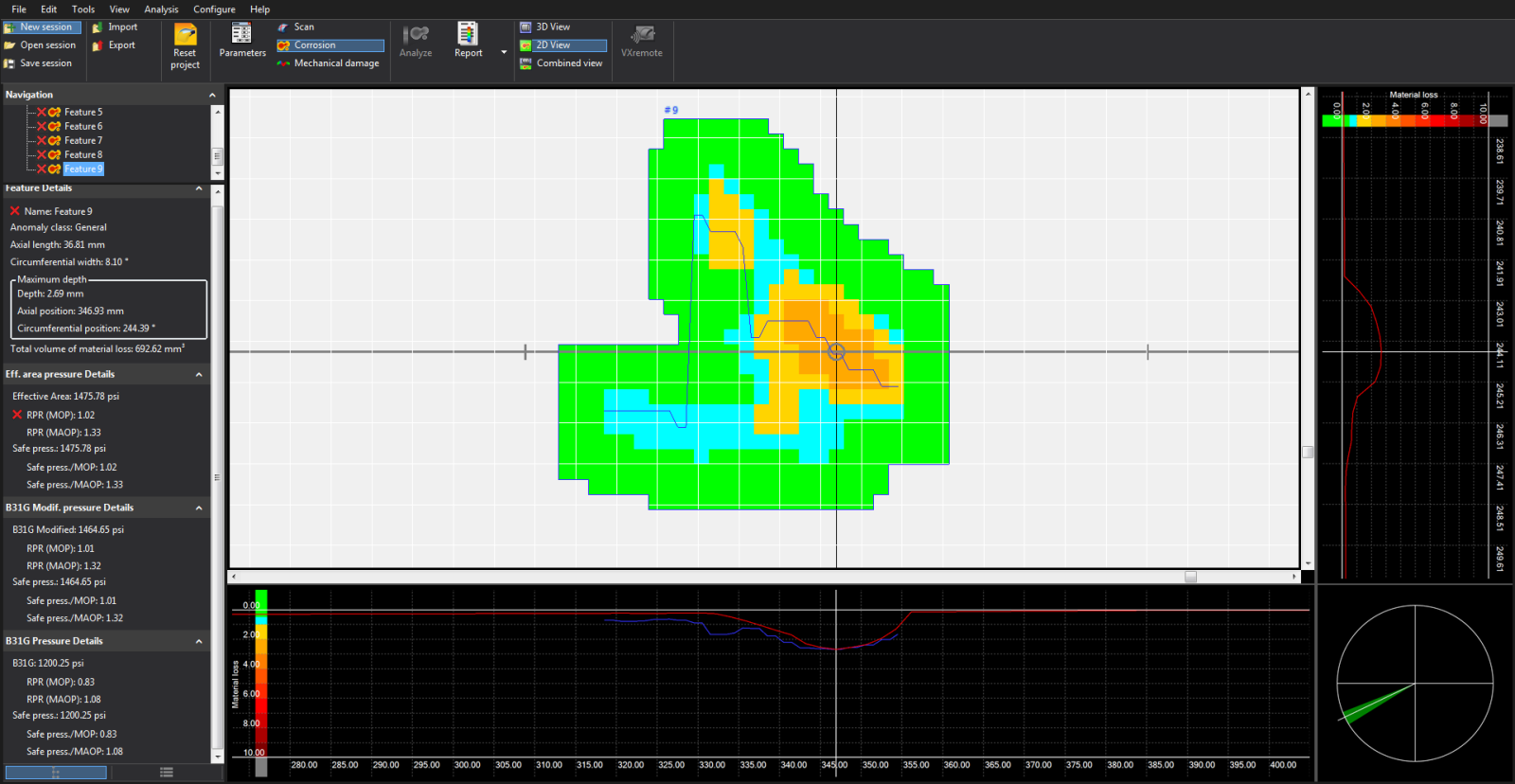Screen dimensions: 1515x784
Task: Click the #9 feature label on map
Action: [x=671, y=110]
